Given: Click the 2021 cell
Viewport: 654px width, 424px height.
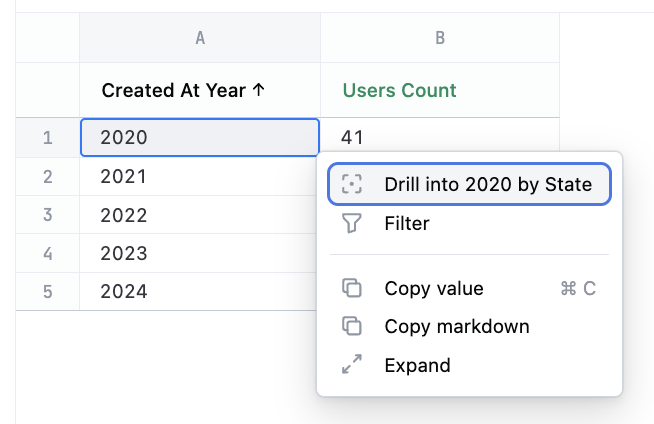Looking at the screenshot, I should [x=200, y=176].
